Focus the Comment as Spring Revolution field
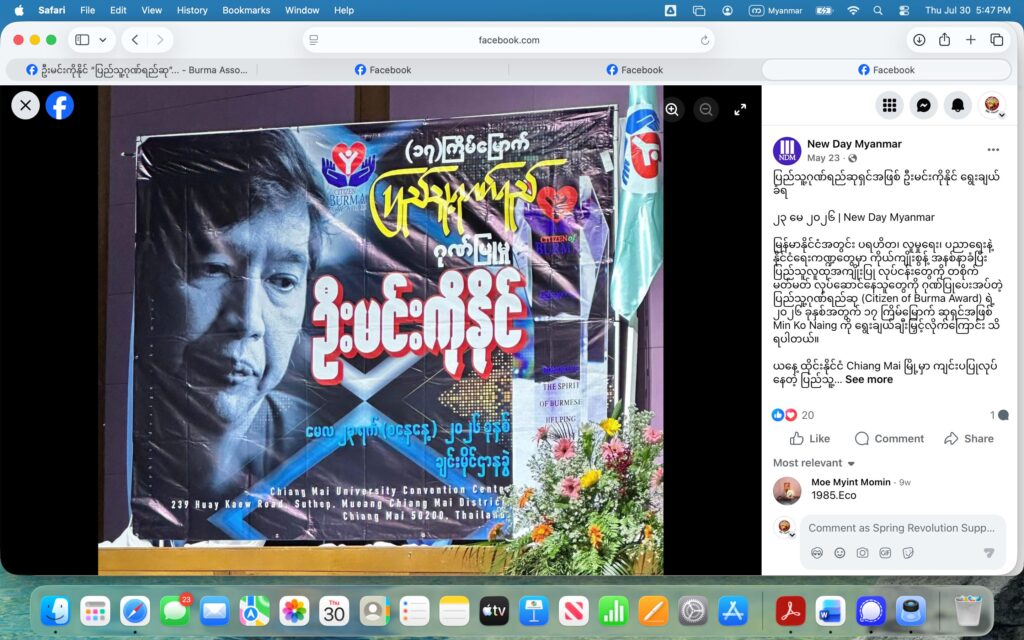The image size is (1024, 640). 902,528
